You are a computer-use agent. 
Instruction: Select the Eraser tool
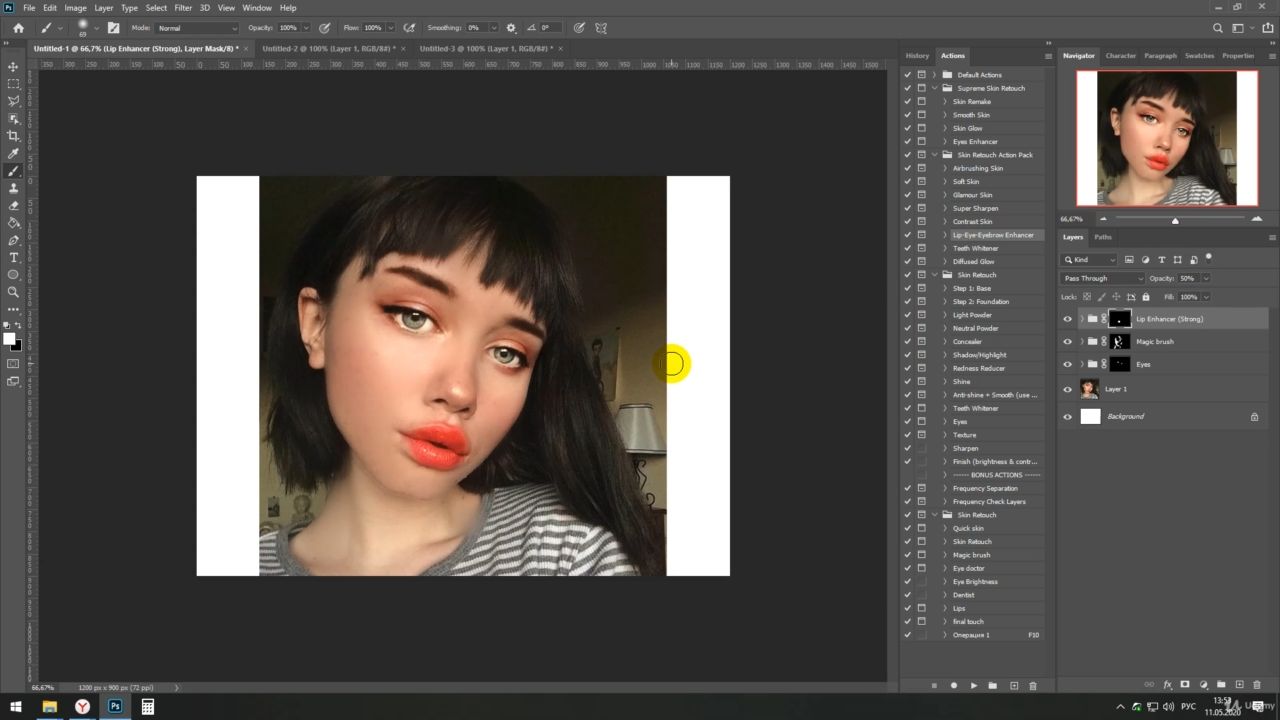[13, 206]
